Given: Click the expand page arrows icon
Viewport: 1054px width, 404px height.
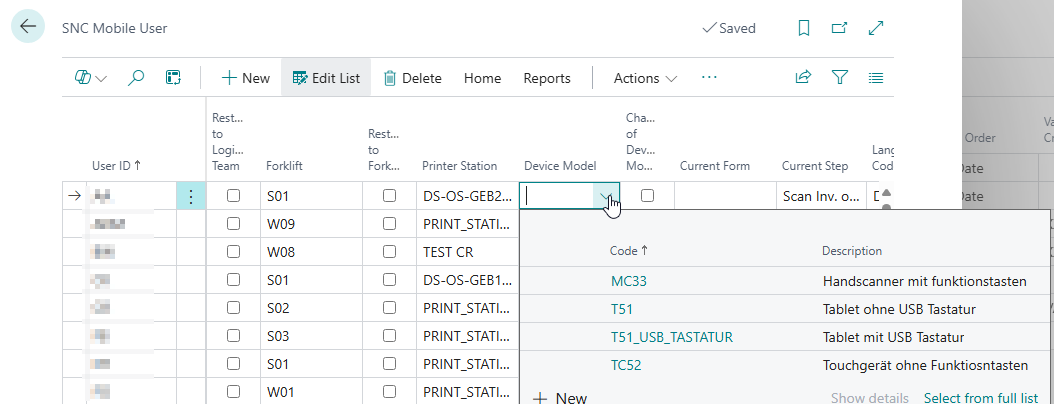Looking at the screenshot, I should pos(877,28).
